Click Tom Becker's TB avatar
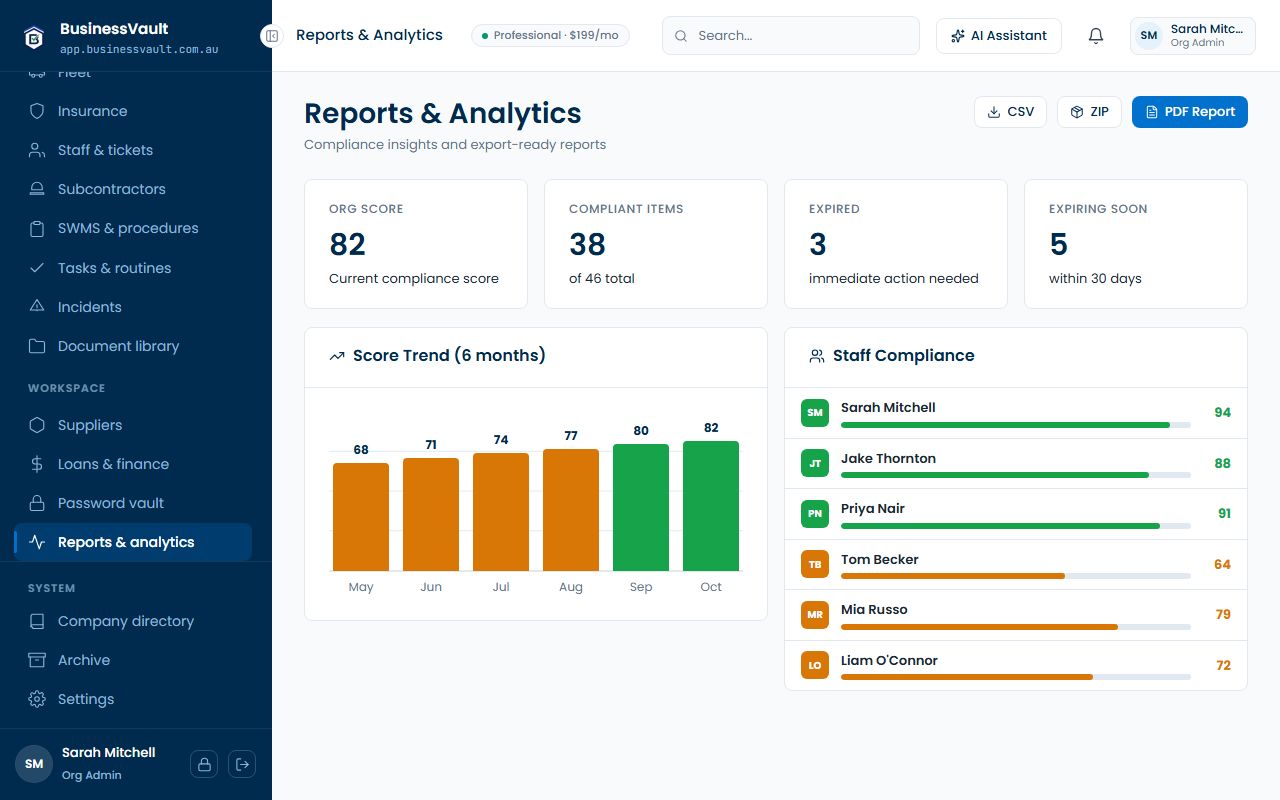This screenshot has height=800, width=1280. tap(815, 564)
